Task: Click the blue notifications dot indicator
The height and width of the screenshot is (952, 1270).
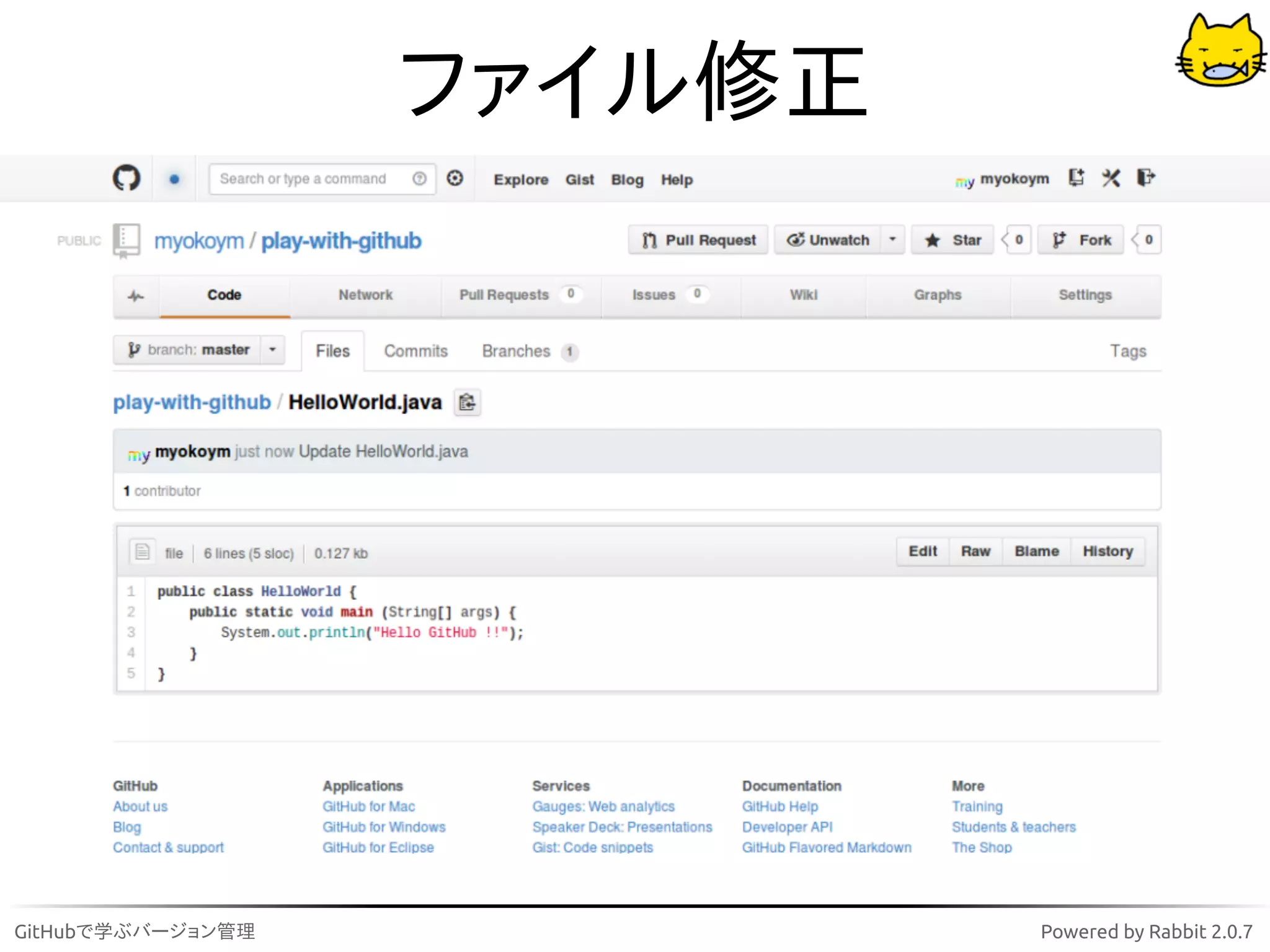Action: [x=174, y=179]
